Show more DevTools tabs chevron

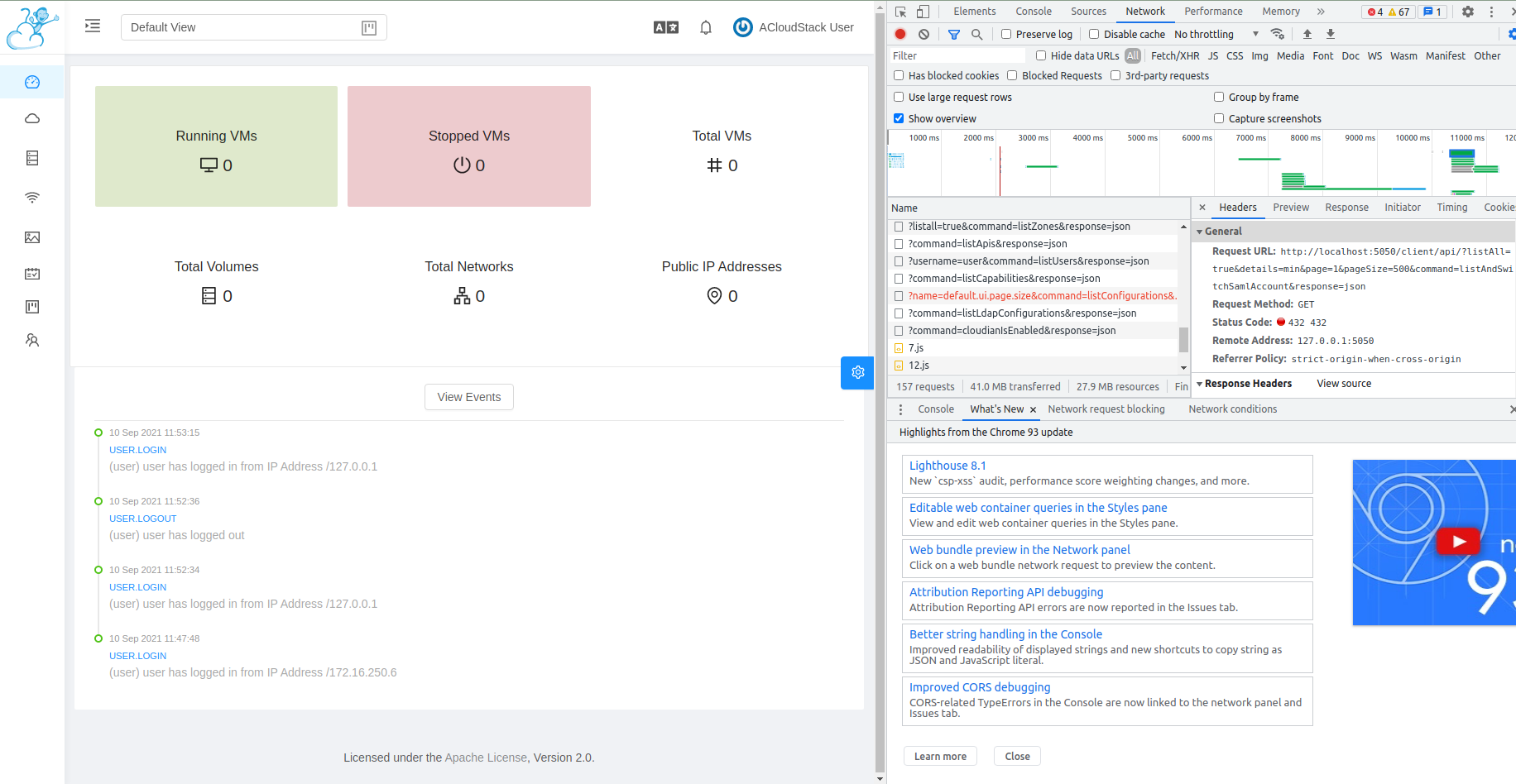(x=1321, y=12)
